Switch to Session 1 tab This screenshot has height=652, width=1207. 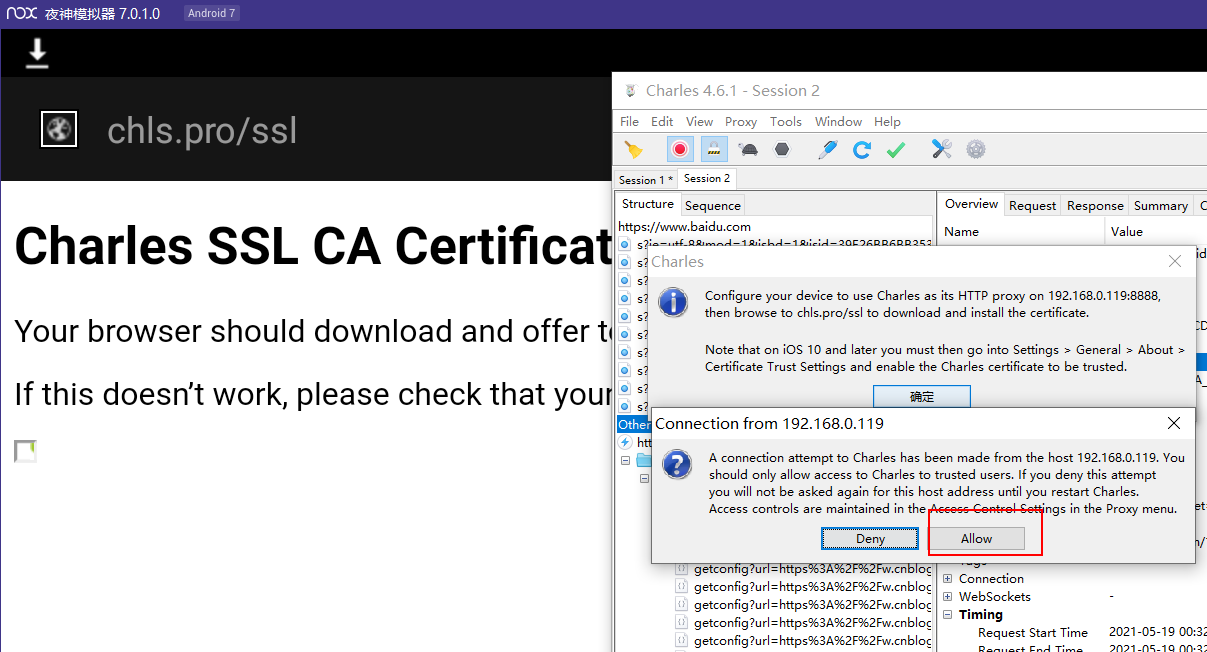tap(645, 180)
